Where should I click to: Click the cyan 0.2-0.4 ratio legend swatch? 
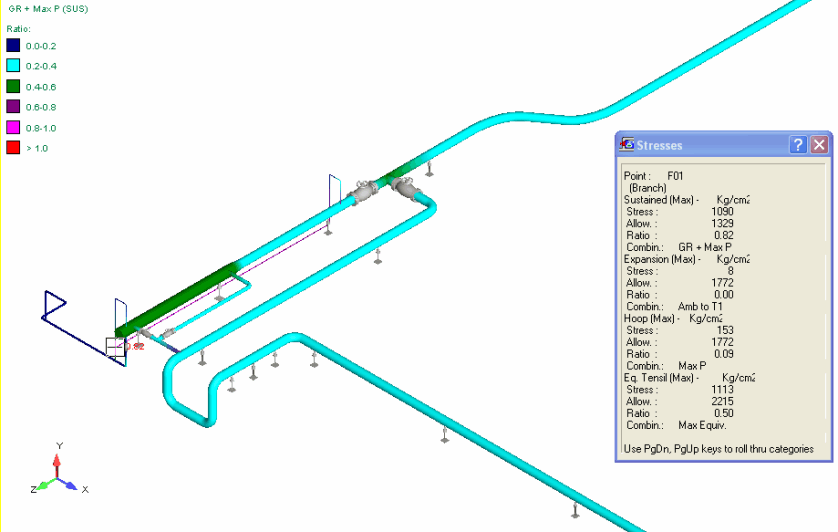13,66
